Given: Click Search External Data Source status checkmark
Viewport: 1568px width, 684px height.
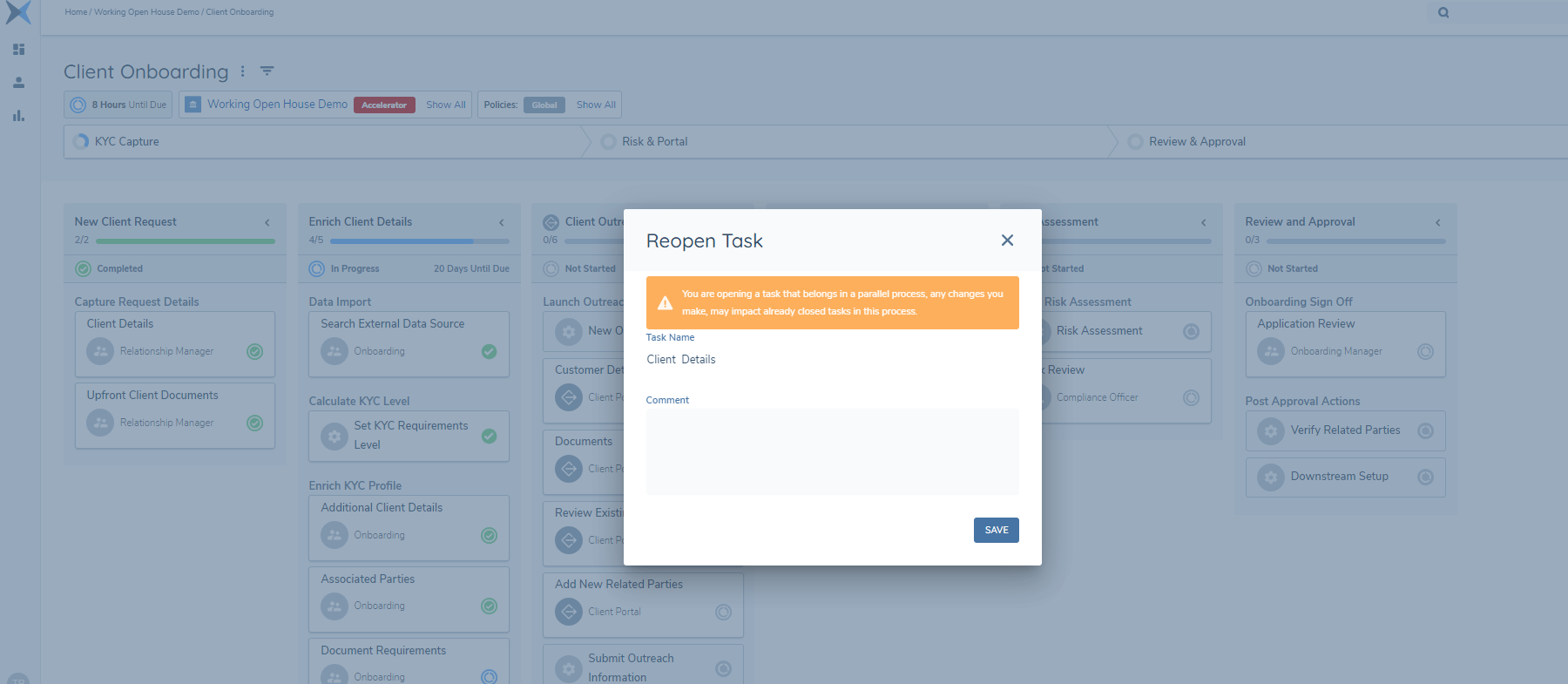Looking at the screenshot, I should [490, 351].
